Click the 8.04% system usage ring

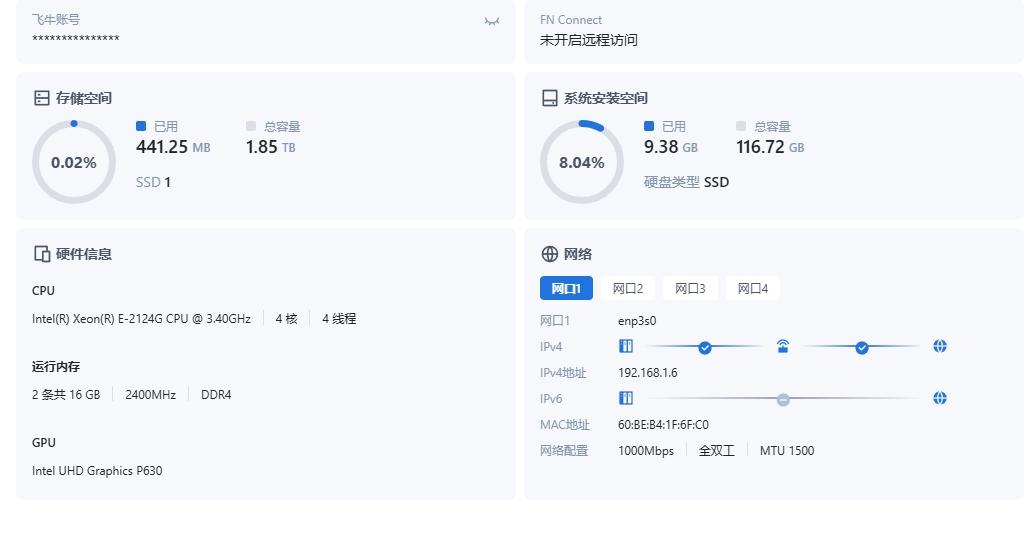click(582, 162)
